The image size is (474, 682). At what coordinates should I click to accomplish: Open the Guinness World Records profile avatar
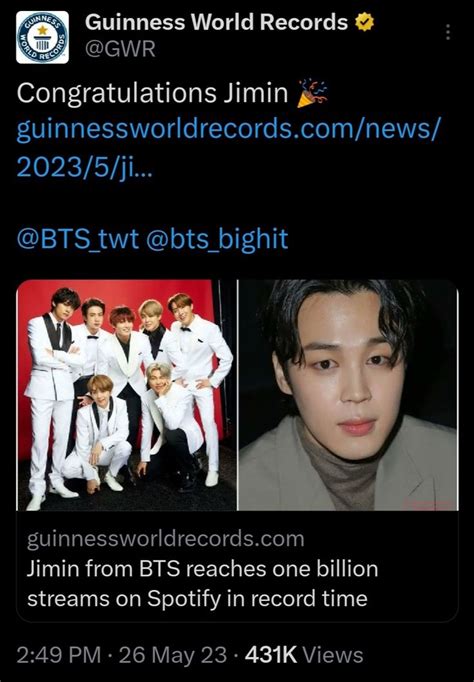point(42,37)
